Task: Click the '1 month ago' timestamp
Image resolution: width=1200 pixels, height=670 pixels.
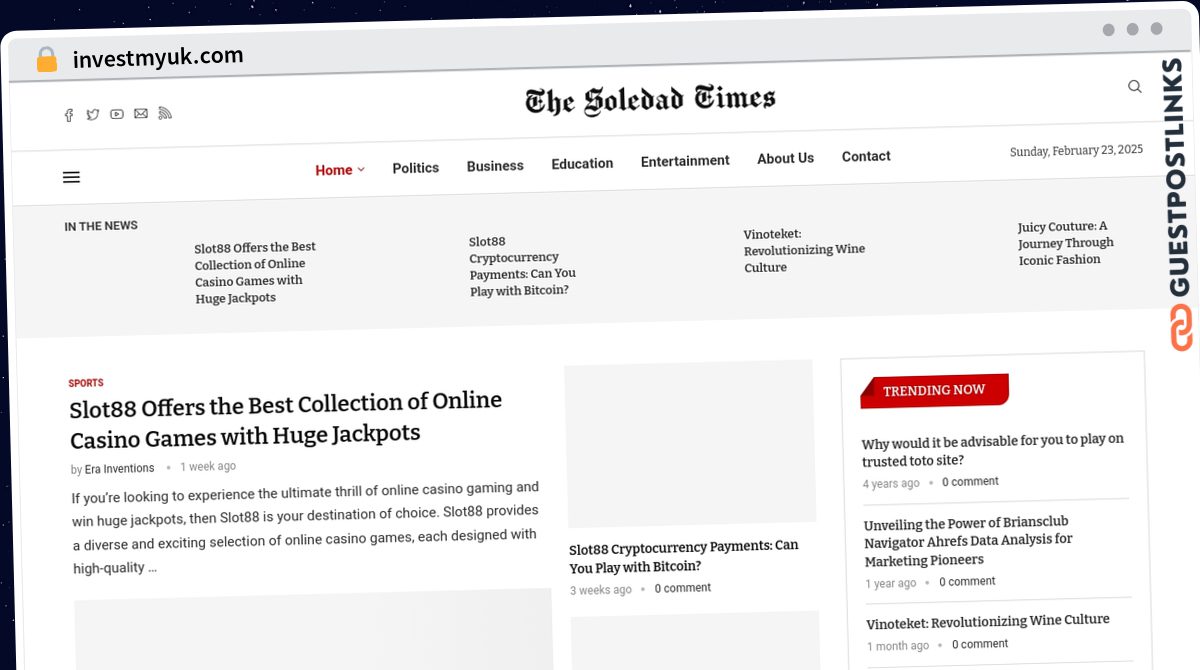Action: 898,646
